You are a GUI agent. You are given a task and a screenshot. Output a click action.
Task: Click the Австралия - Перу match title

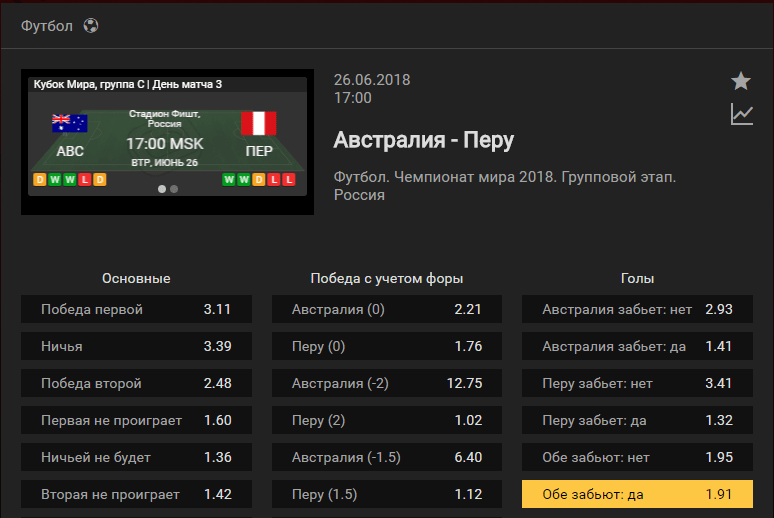424,140
